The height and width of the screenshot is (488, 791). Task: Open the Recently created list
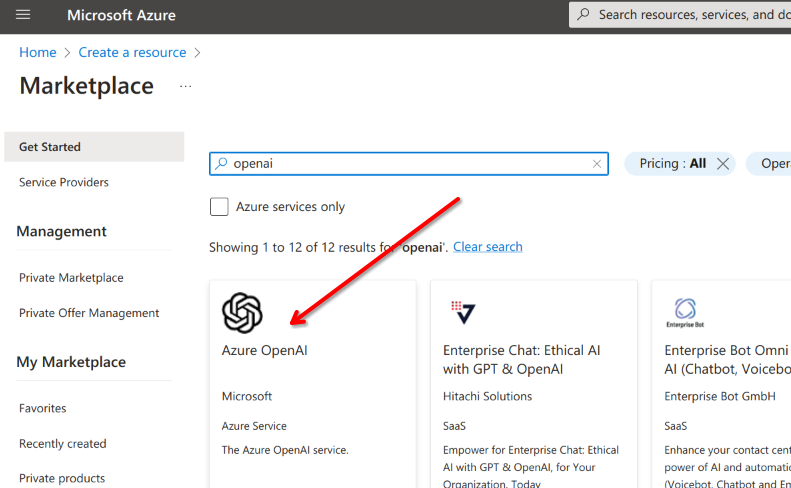point(62,444)
